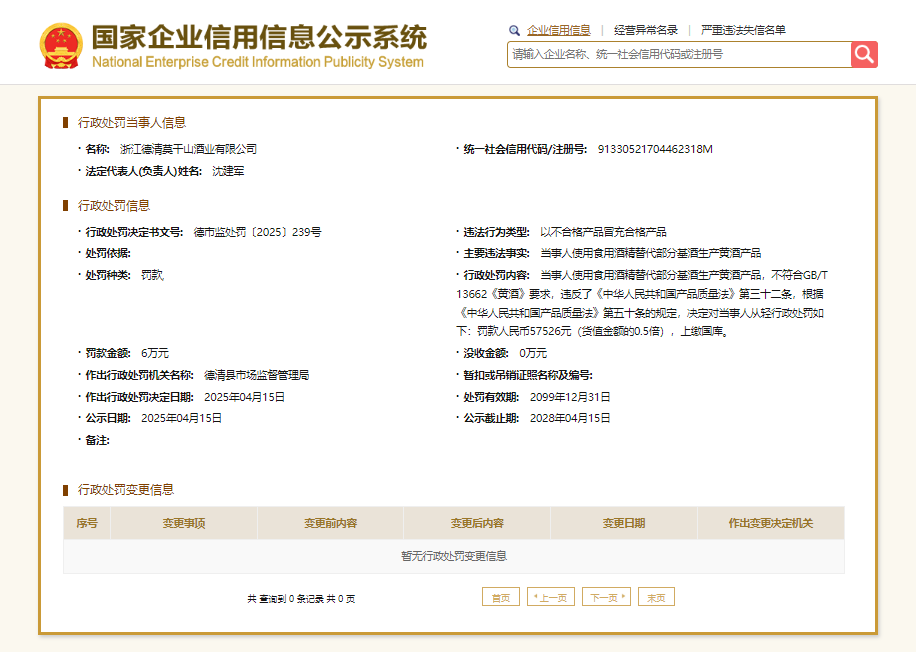Screen dimensions: 916x652
Task: Click the section marker beside 行政处罚当事人信息
Action: point(63,124)
